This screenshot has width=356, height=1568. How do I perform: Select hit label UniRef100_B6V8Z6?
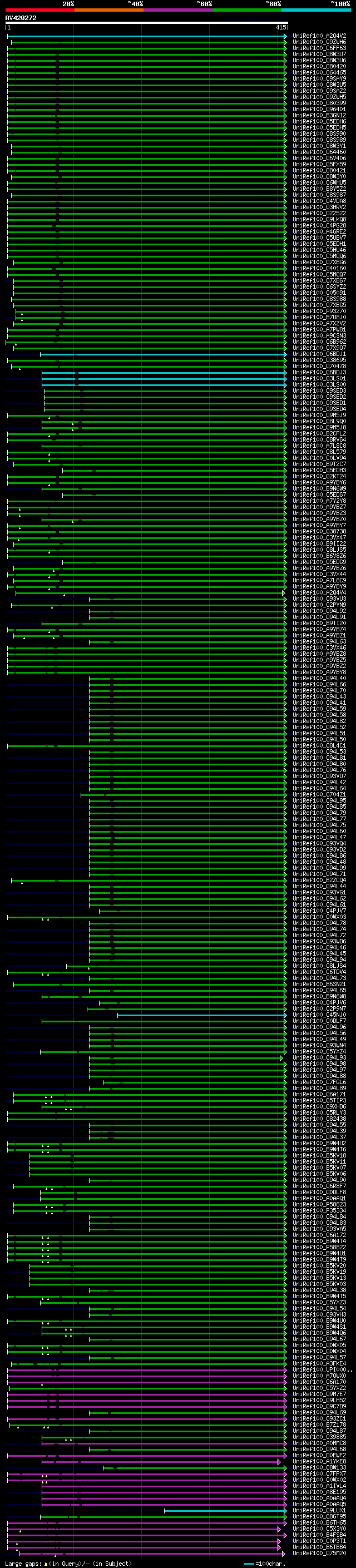pos(319,556)
